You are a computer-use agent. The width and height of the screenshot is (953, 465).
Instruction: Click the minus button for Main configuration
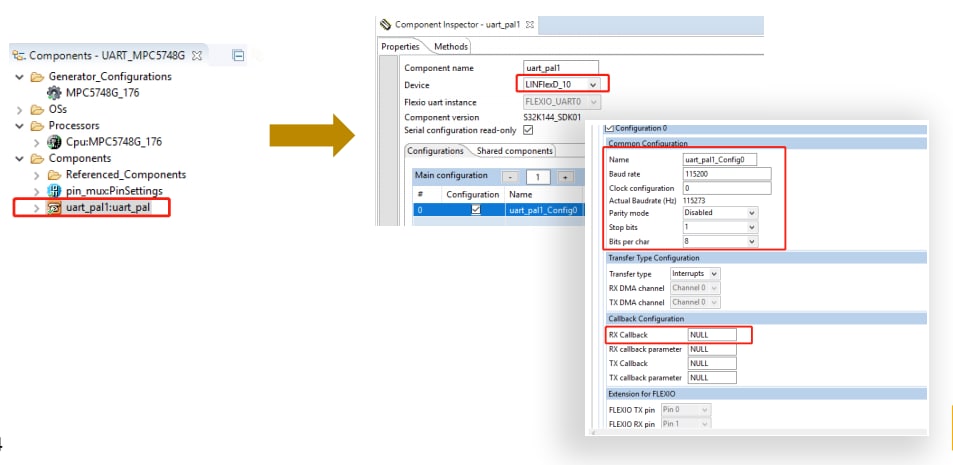click(509, 177)
